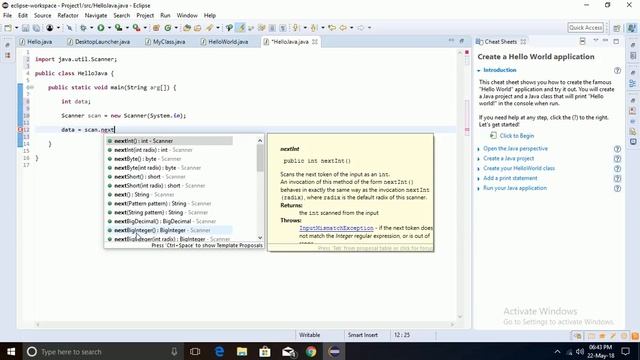Open the Source menu
This screenshot has width=640, height=360.
pyautogui.click(x=42, y=16)
